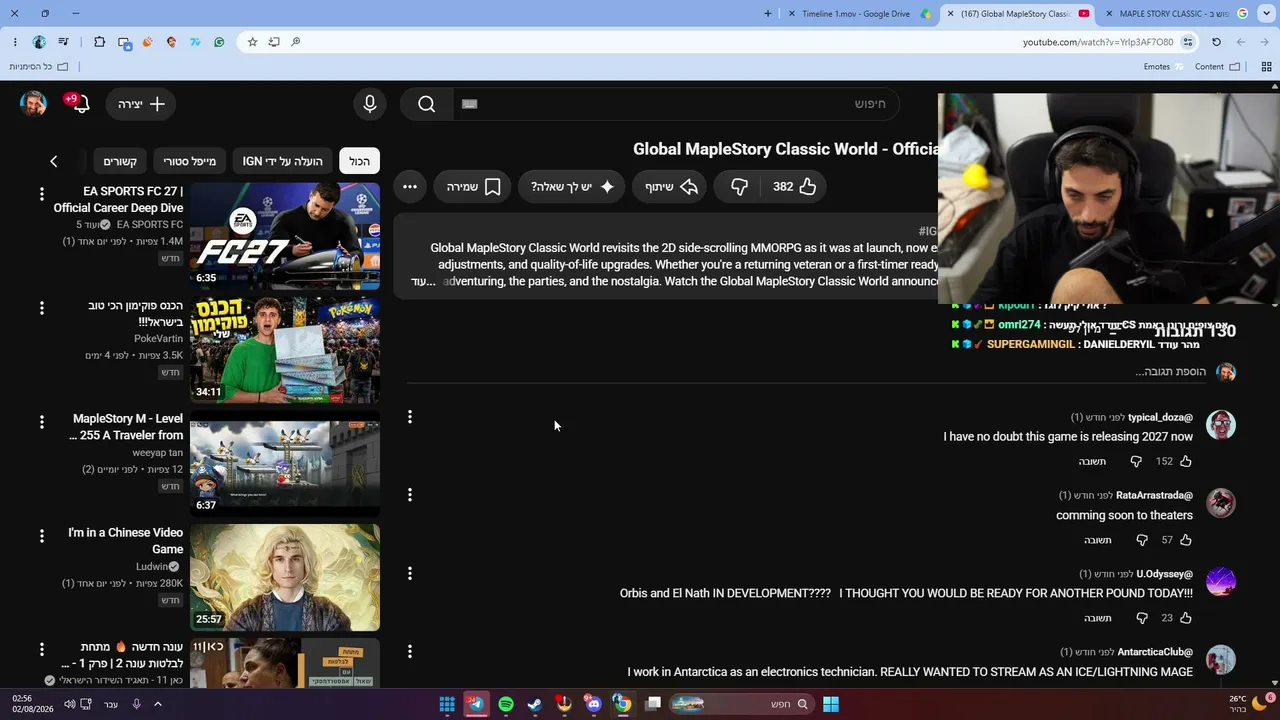The height and width of the screenshot is (720, 1280).
Task: Open the Windows Start menu
Action: pyautogui.click(x=831, y=704)
